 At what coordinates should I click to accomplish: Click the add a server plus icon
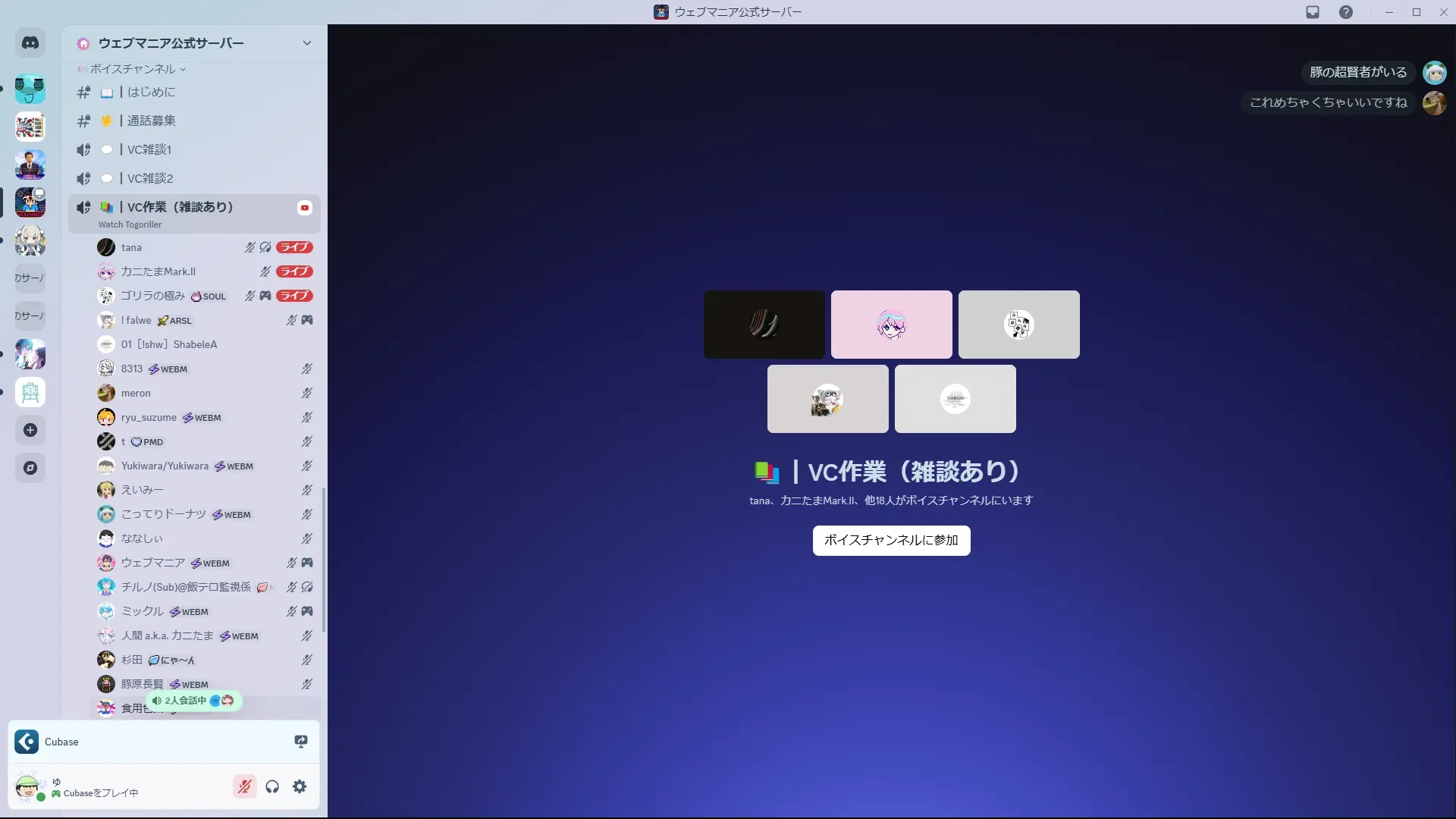point(30,430)
